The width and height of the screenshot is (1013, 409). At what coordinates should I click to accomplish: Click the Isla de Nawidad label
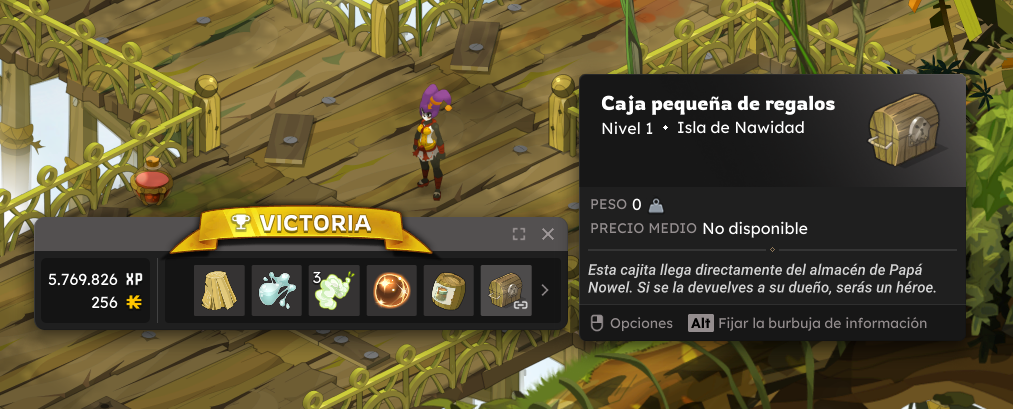[741, 128]
